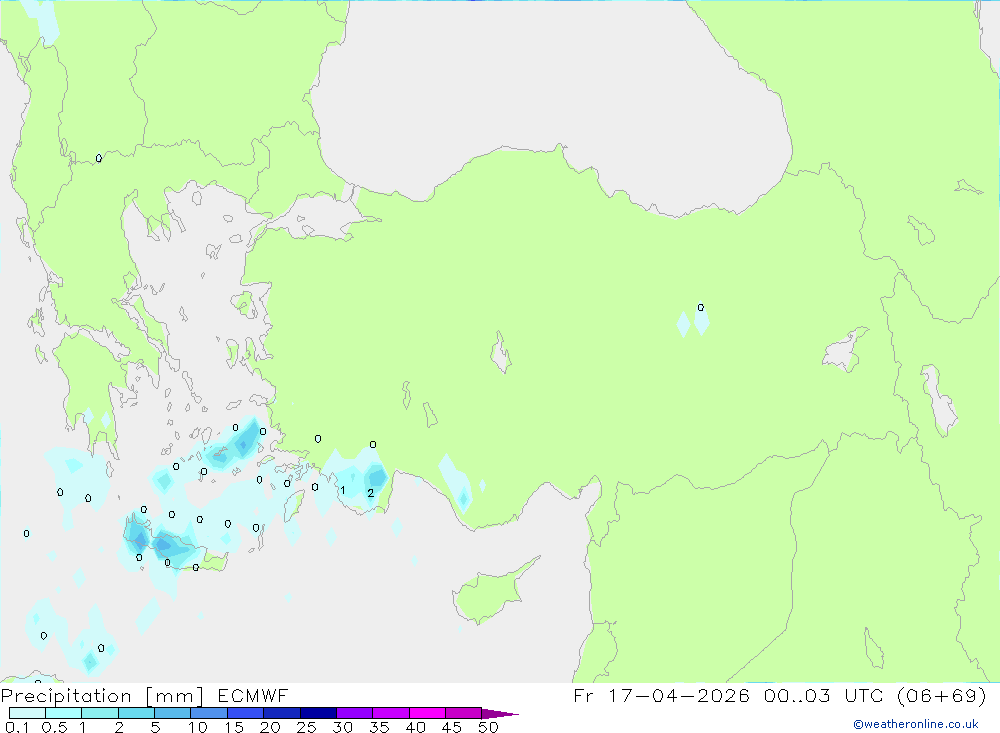Click the legend label "0.5"
This screenshot has width=1000, height=733.
[54, 727]
